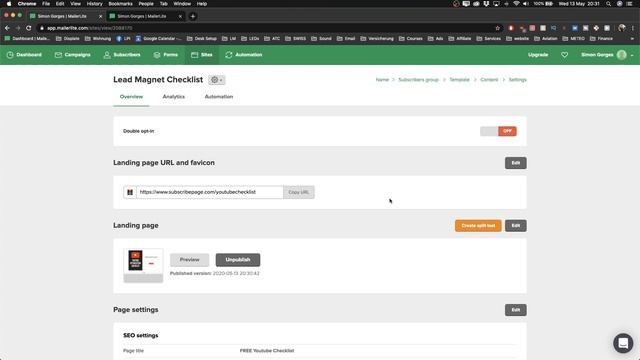
Task: Open the Forms section
Action: (165, 55)
